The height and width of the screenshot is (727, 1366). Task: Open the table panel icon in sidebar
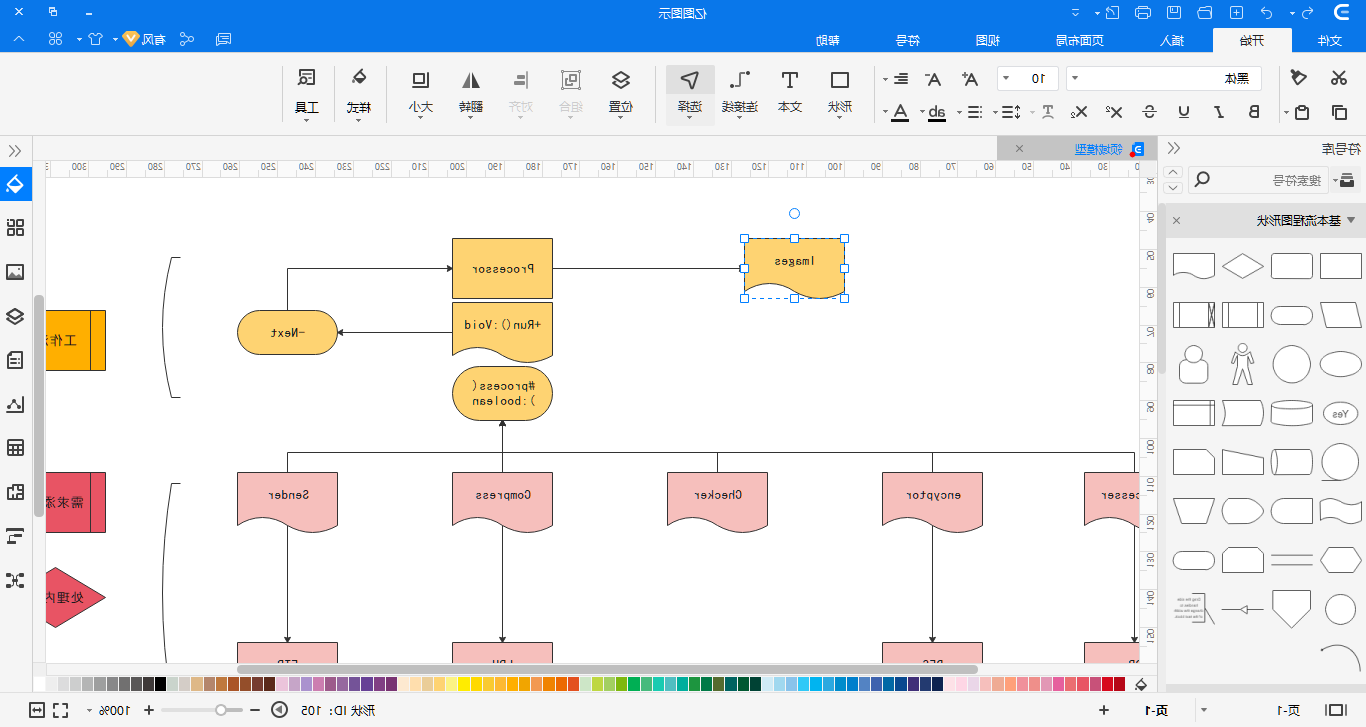tap(15, 447)
